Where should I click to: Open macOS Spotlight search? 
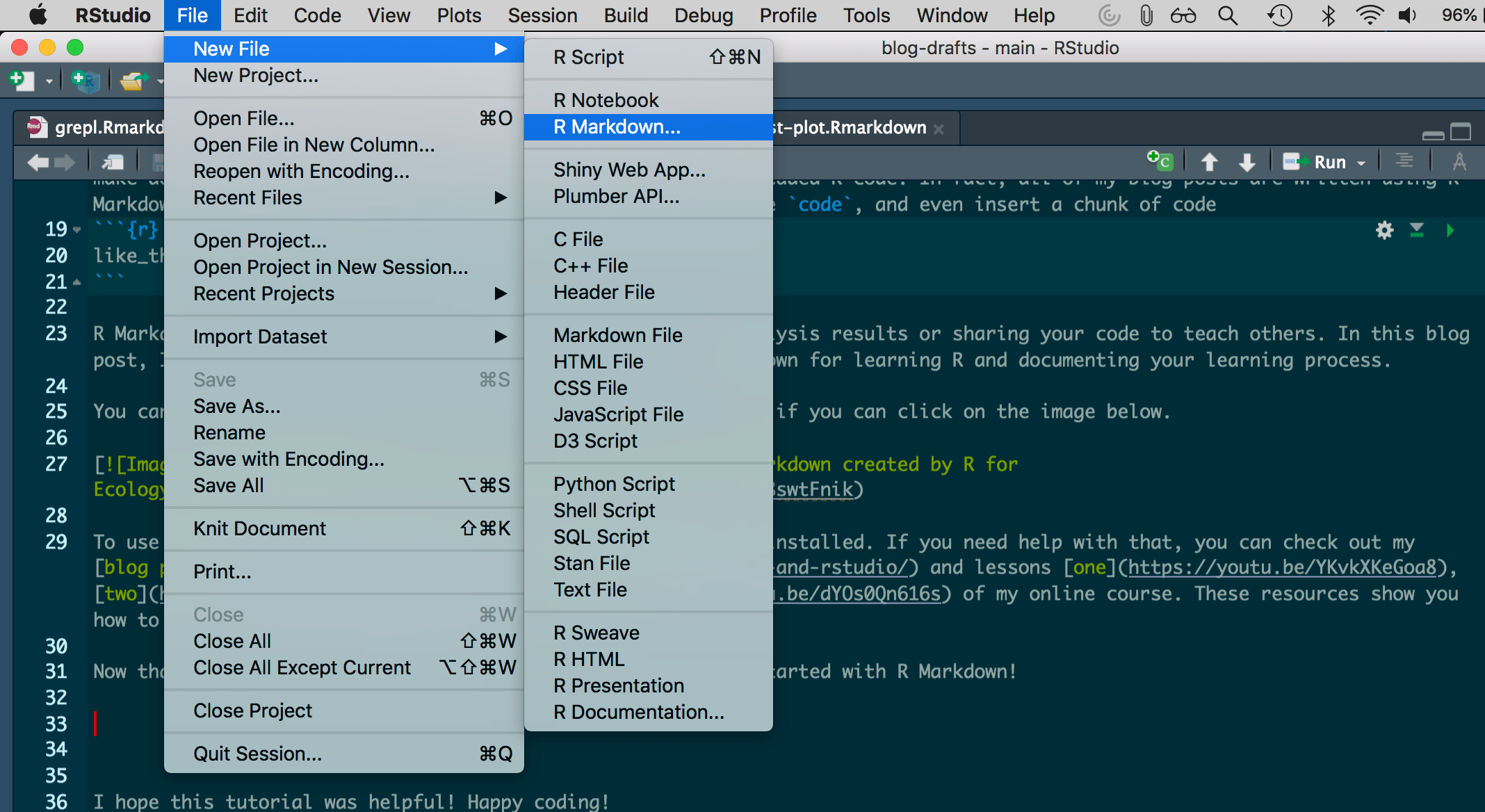coord(1228,15)
